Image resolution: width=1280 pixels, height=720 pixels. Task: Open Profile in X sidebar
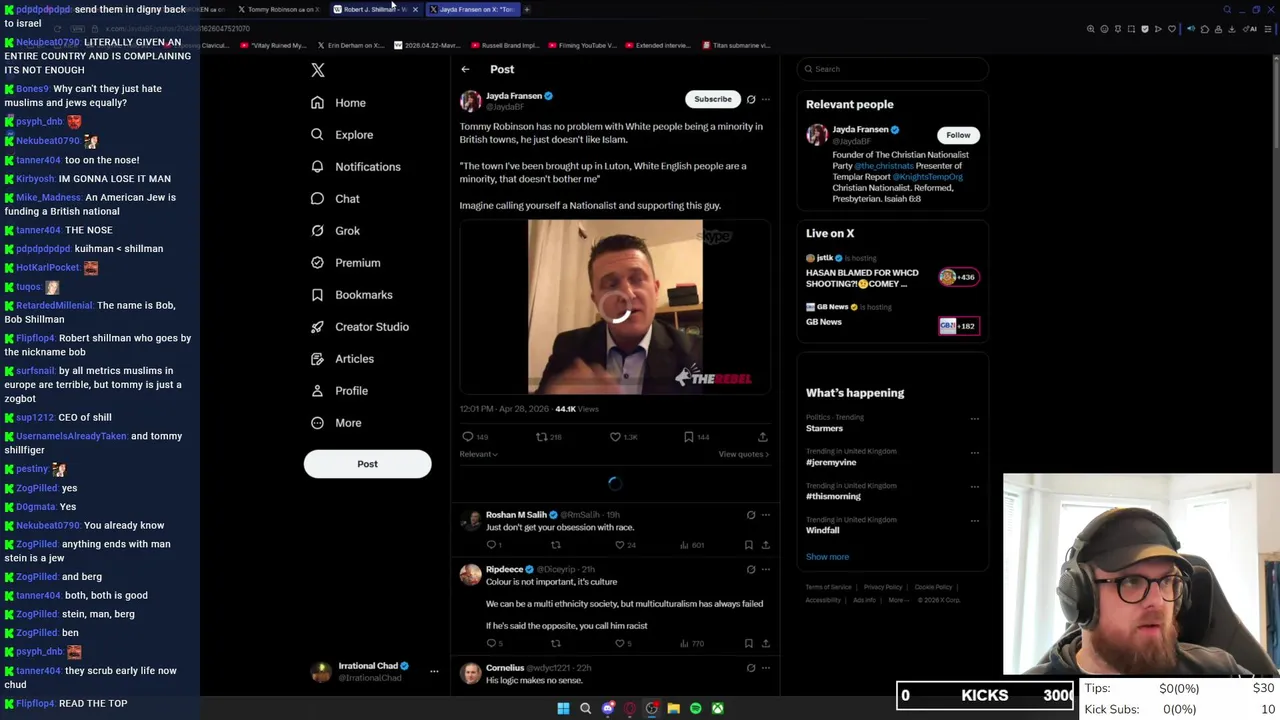pos(339,391)
